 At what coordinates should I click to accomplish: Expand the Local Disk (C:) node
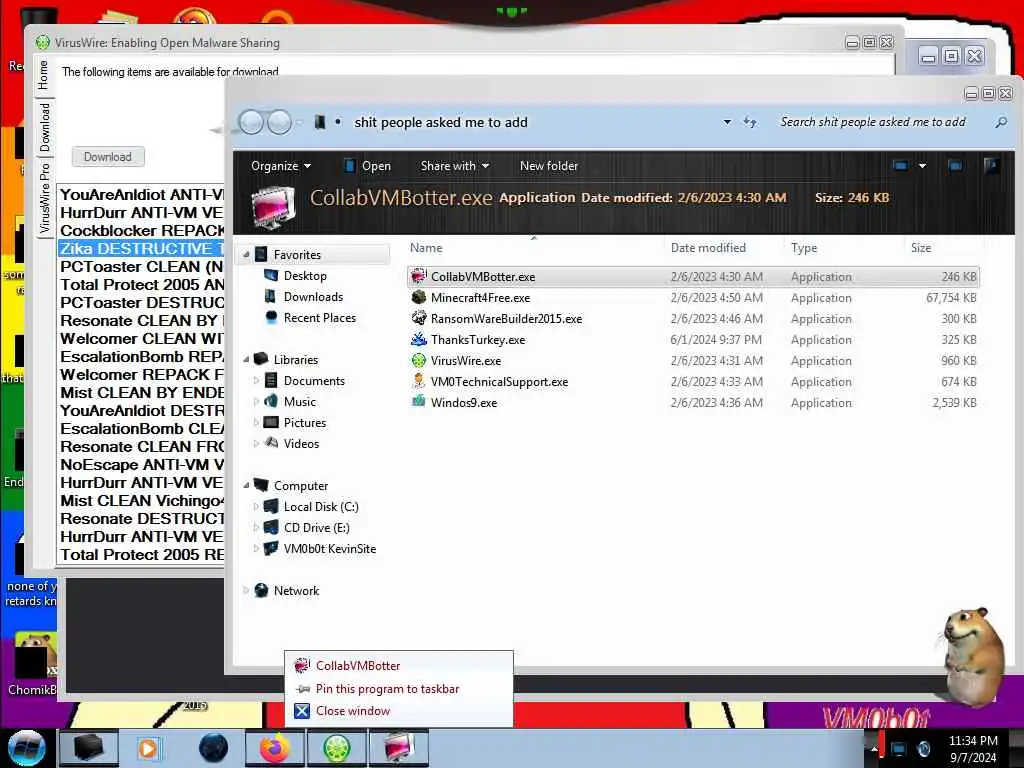[x=256, y=506]
